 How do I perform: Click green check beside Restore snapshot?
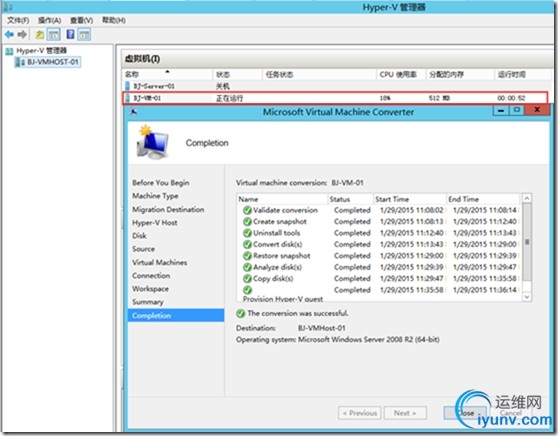[x=247, y=256]
